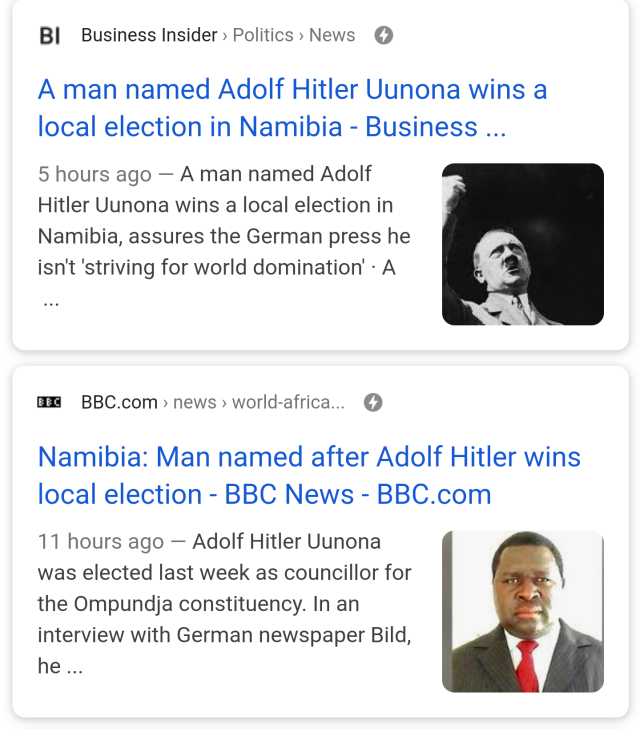The image size is (640, 729).
Task: Click "Bild" in the BBC snippet text
Action: 389,635
